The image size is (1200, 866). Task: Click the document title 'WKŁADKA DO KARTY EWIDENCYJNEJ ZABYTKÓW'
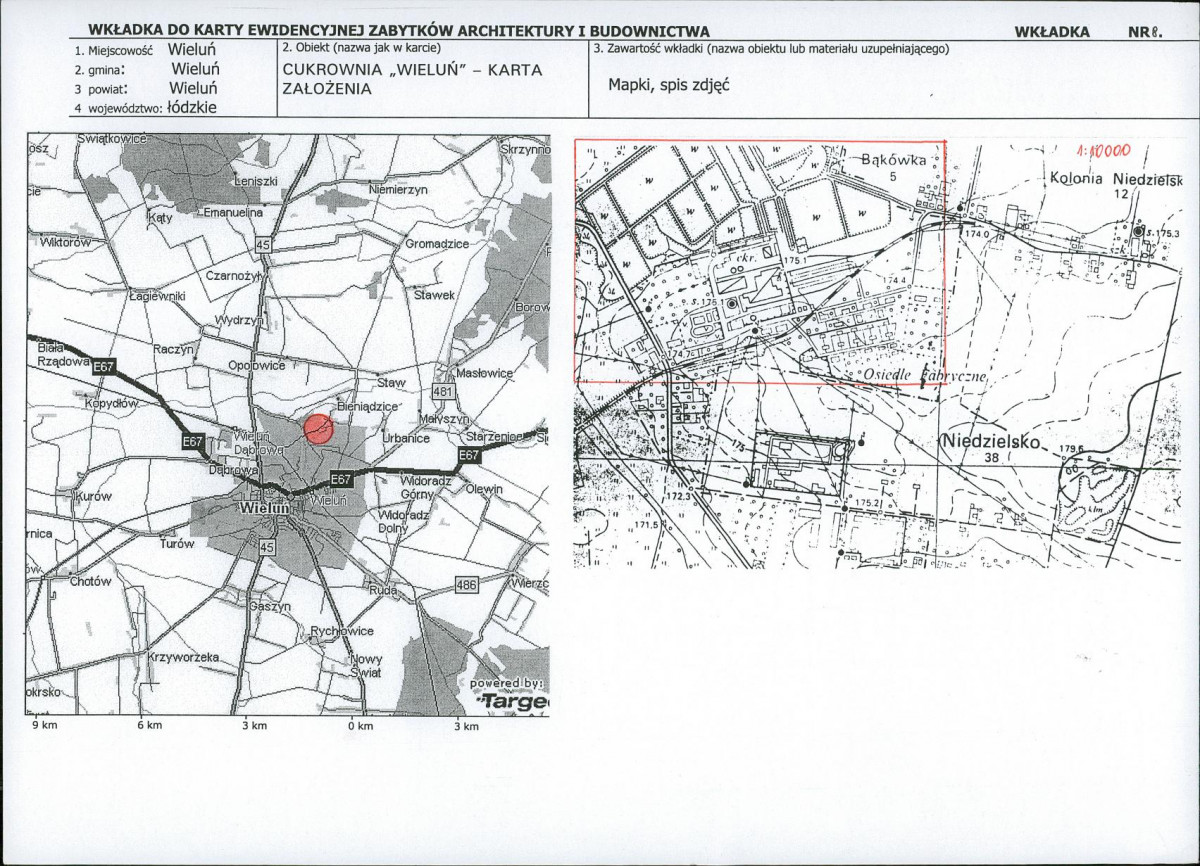(x=400, y=32)
